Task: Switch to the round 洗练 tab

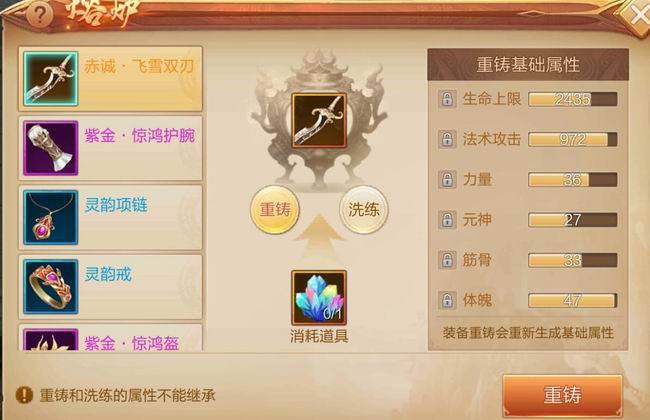Action: (364, 209)
